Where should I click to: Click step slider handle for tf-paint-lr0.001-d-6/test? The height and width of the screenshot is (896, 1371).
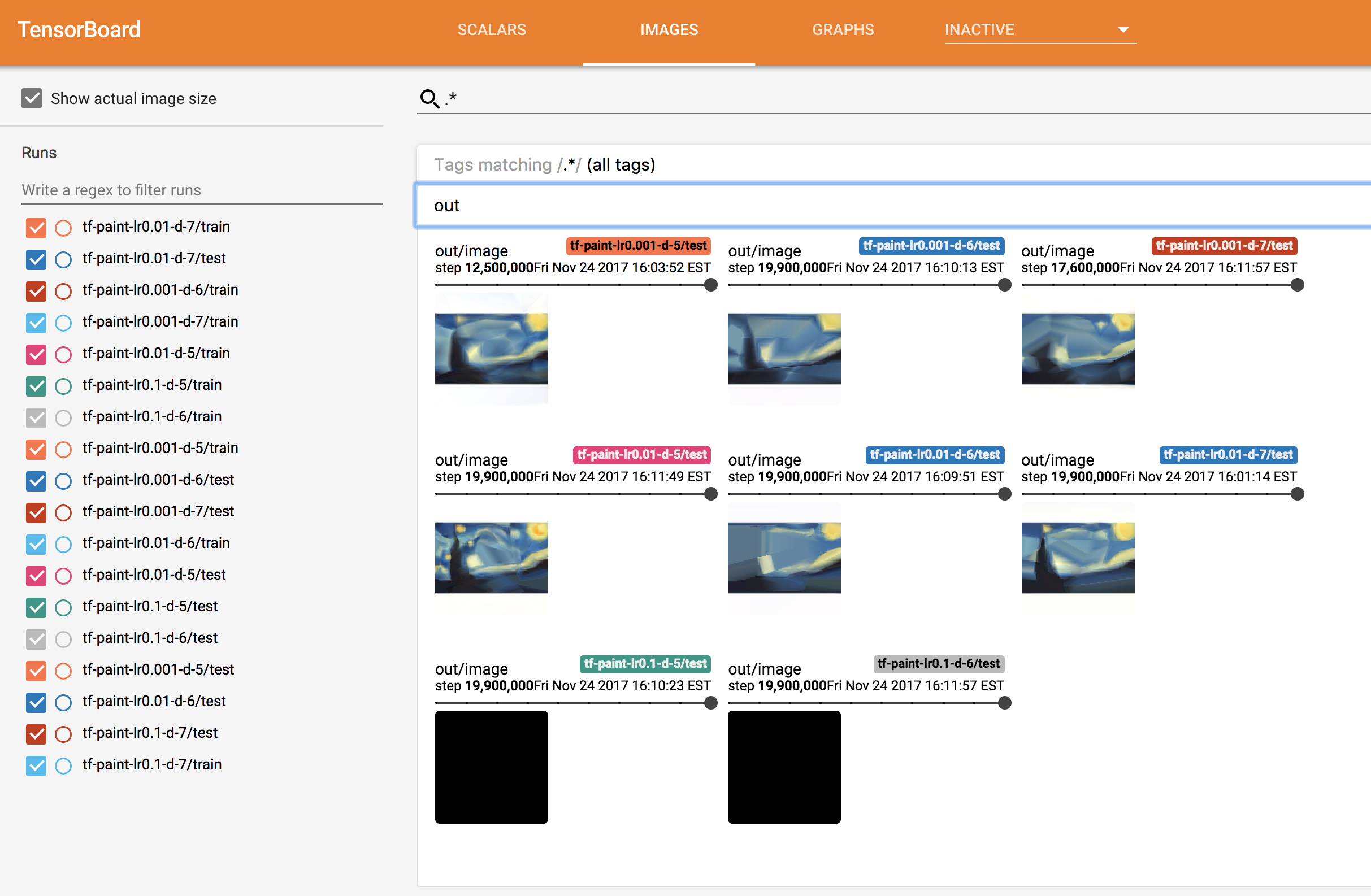point(1004,285)
